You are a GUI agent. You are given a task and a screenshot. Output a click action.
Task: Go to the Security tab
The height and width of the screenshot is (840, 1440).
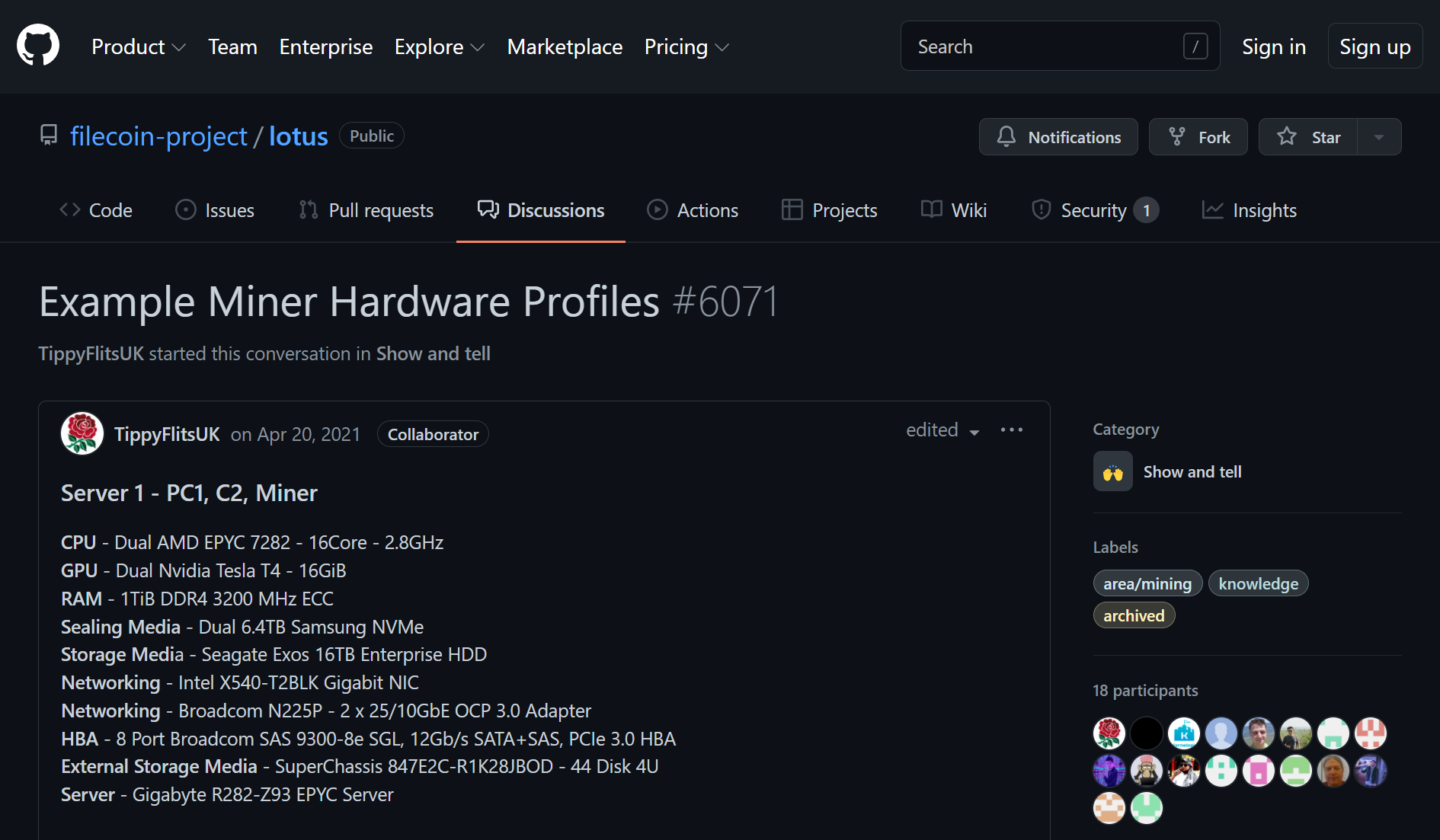tap(1094, 210)
